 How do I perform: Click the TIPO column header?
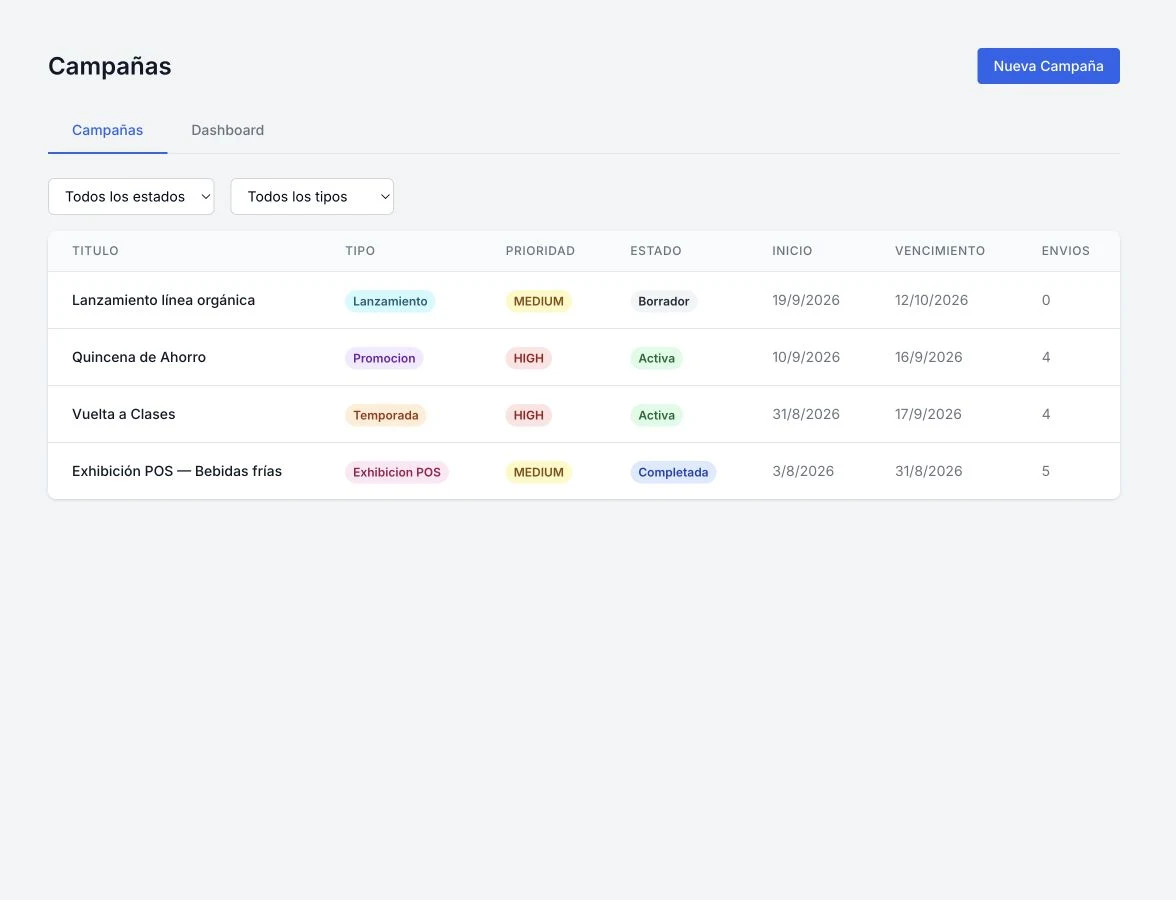coord(360,250)
